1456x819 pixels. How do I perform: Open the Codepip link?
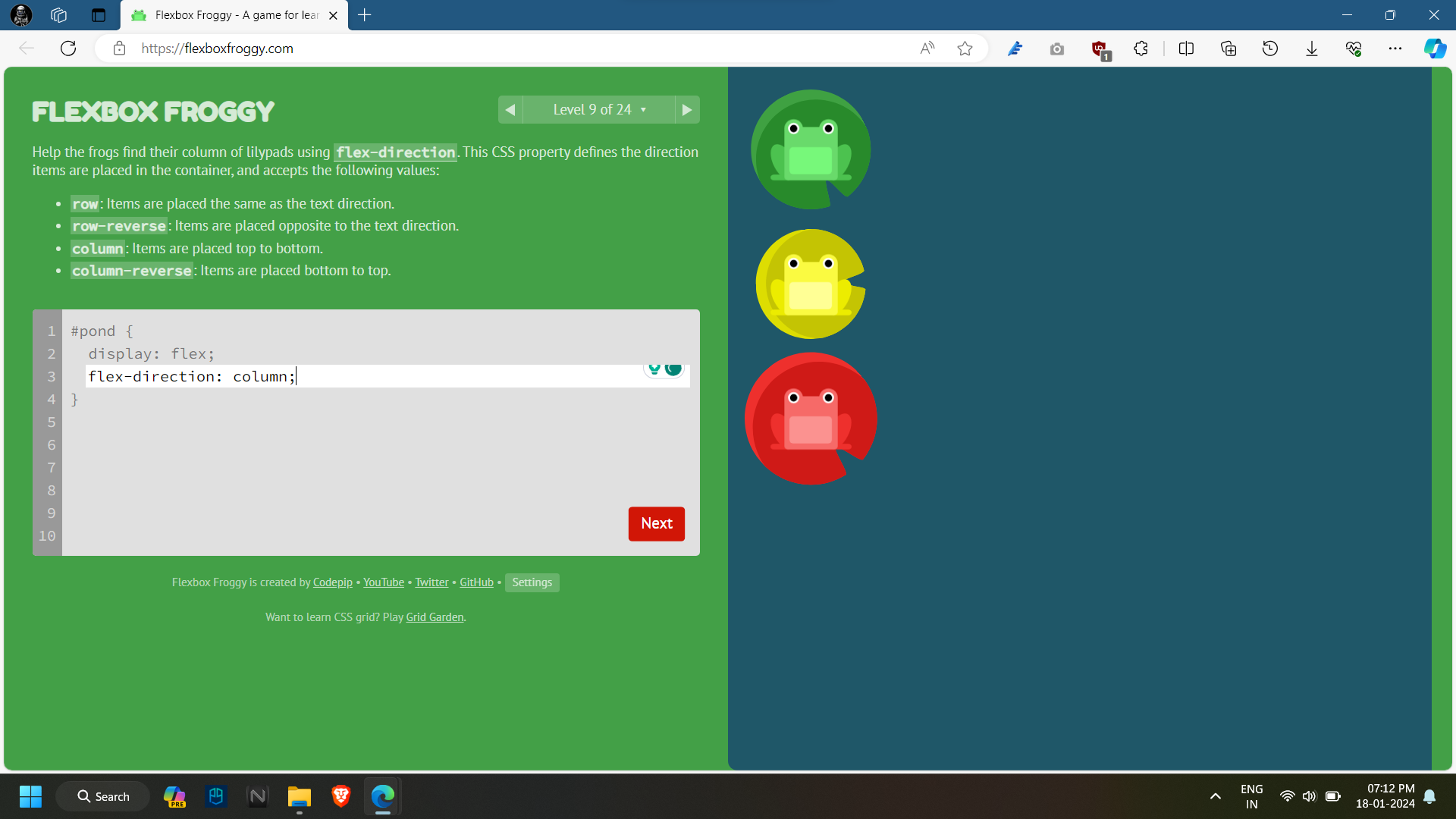[332, 582]
